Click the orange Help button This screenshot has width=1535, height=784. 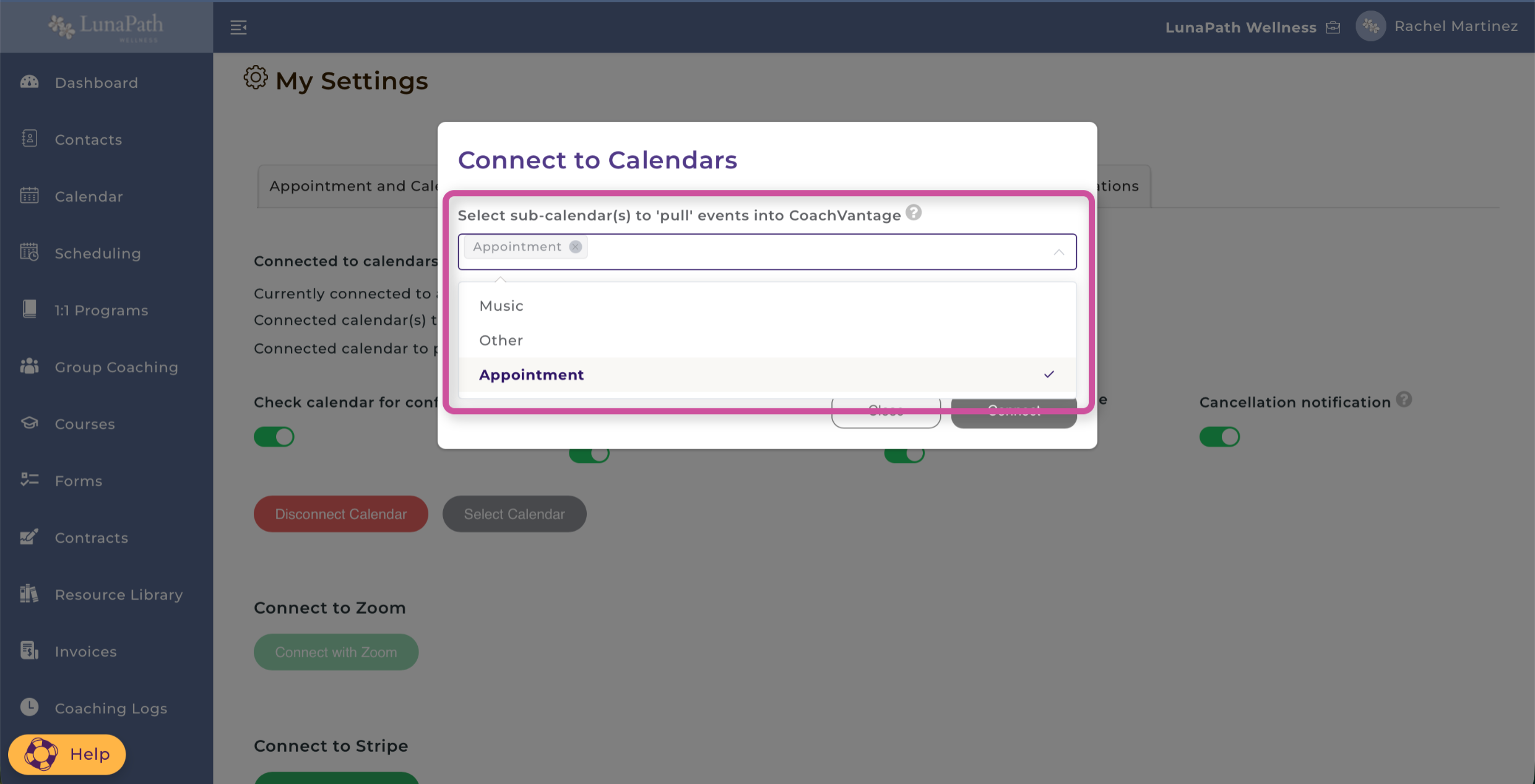[x=67, y=754]
